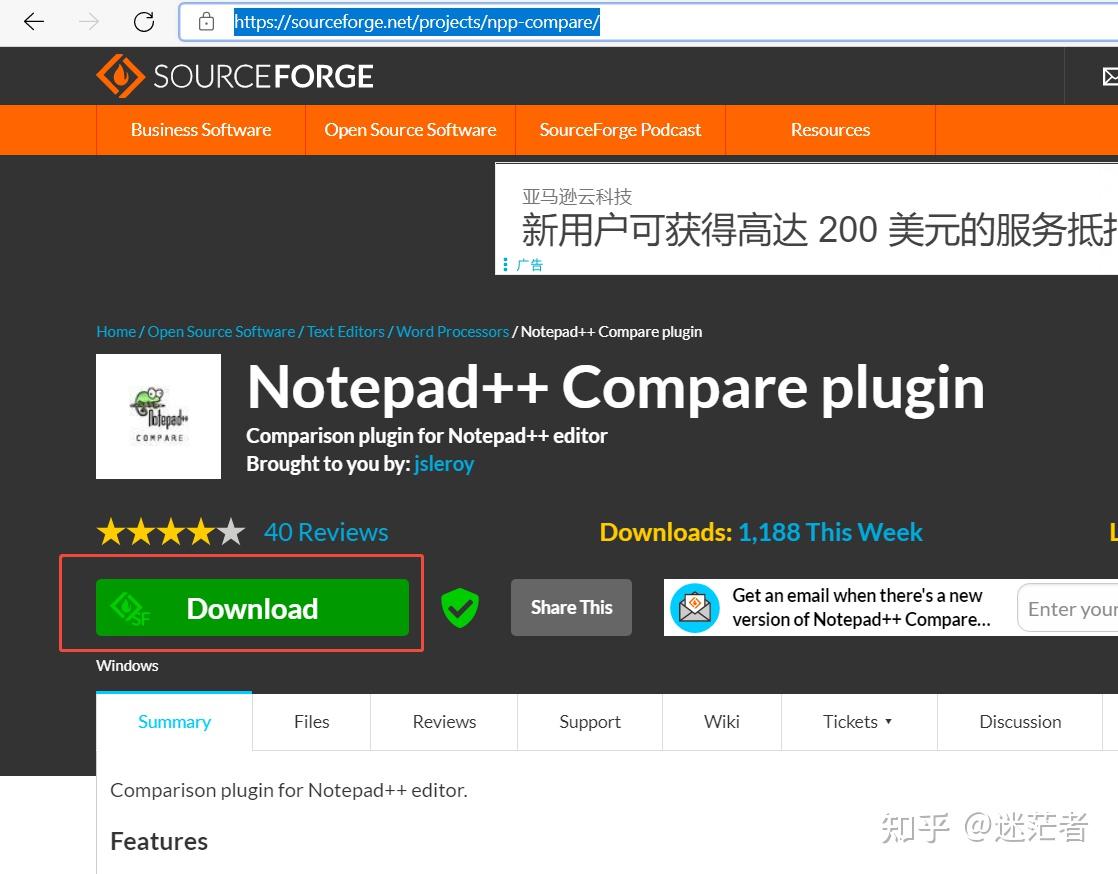The image size is (1118, 874).
Task: Switch to the Support tab
Action: 590,721
